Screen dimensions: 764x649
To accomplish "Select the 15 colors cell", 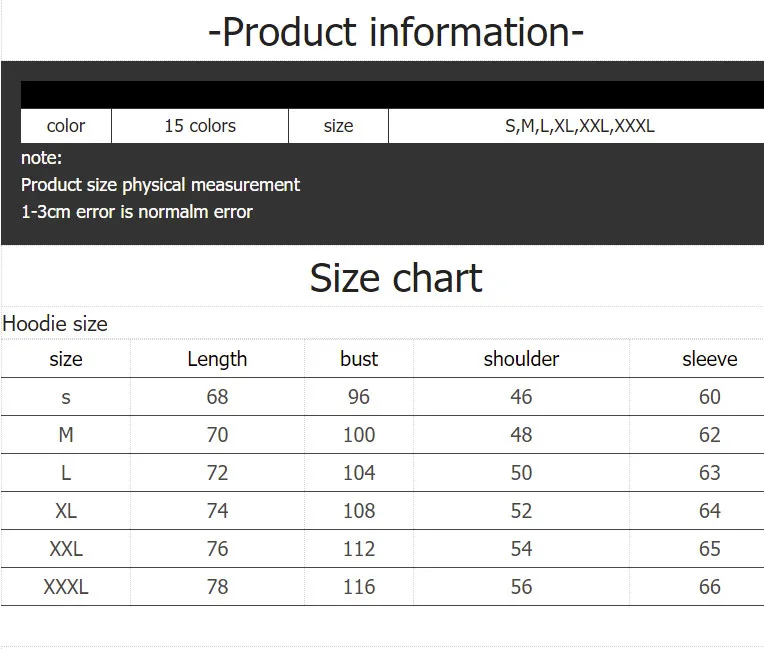I will pos(200,126).
